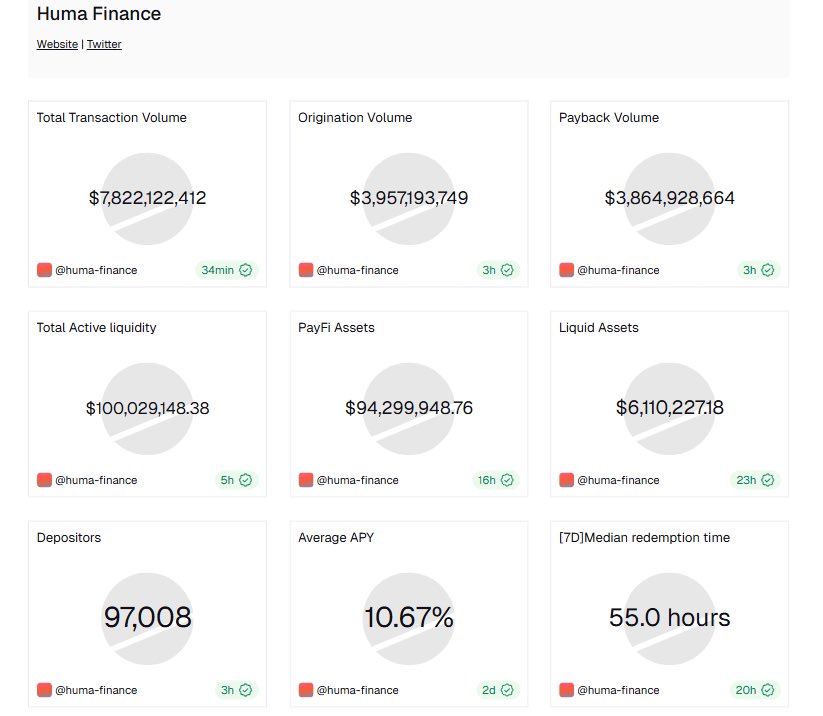The image size is (823, 716).
Task: Select the 10.67% APY value
Action: pos(409,617)
